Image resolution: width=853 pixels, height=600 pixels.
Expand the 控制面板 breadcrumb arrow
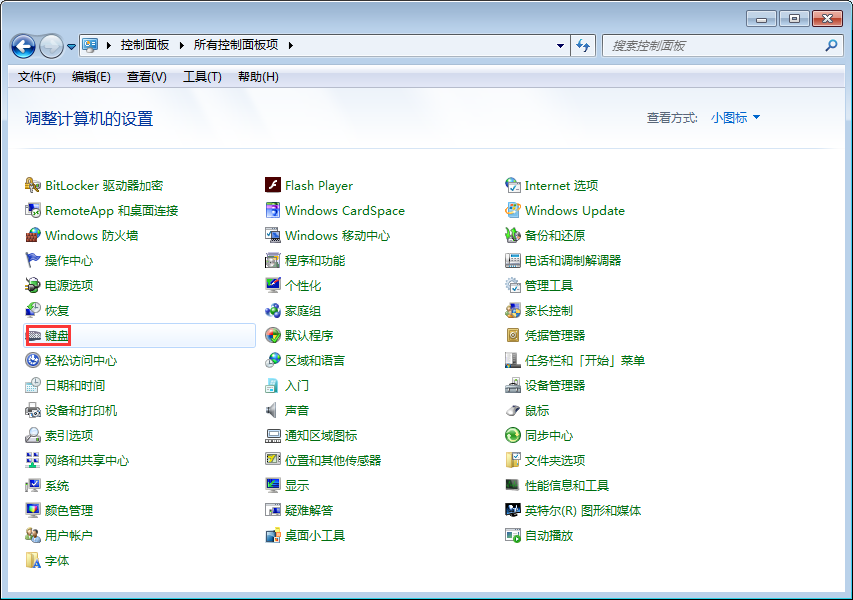click(x=179, y=45)
